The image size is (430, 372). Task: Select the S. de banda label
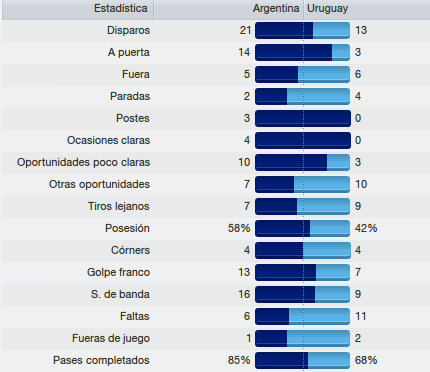tap(120, 294)
